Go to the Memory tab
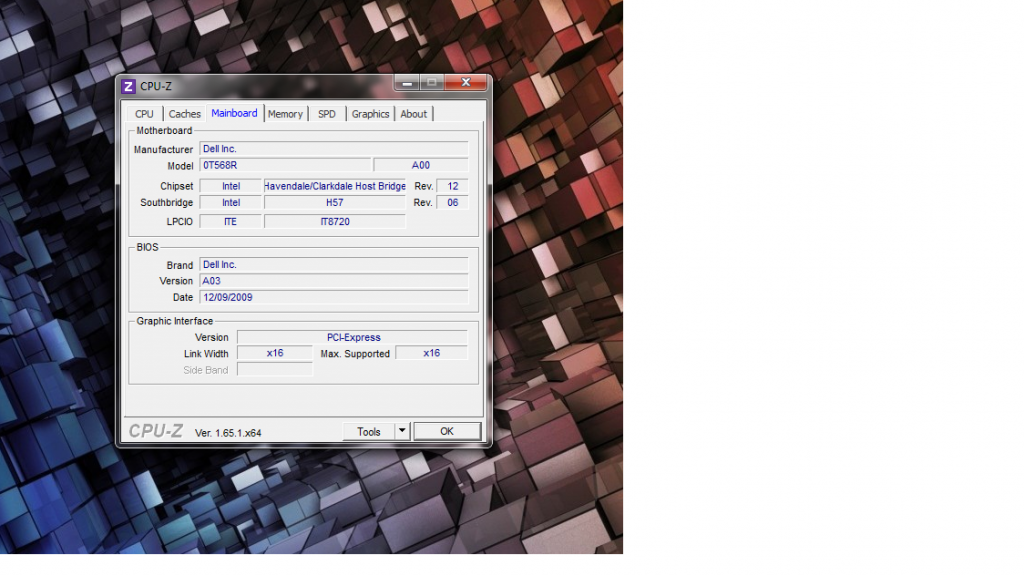 point(285,114)
